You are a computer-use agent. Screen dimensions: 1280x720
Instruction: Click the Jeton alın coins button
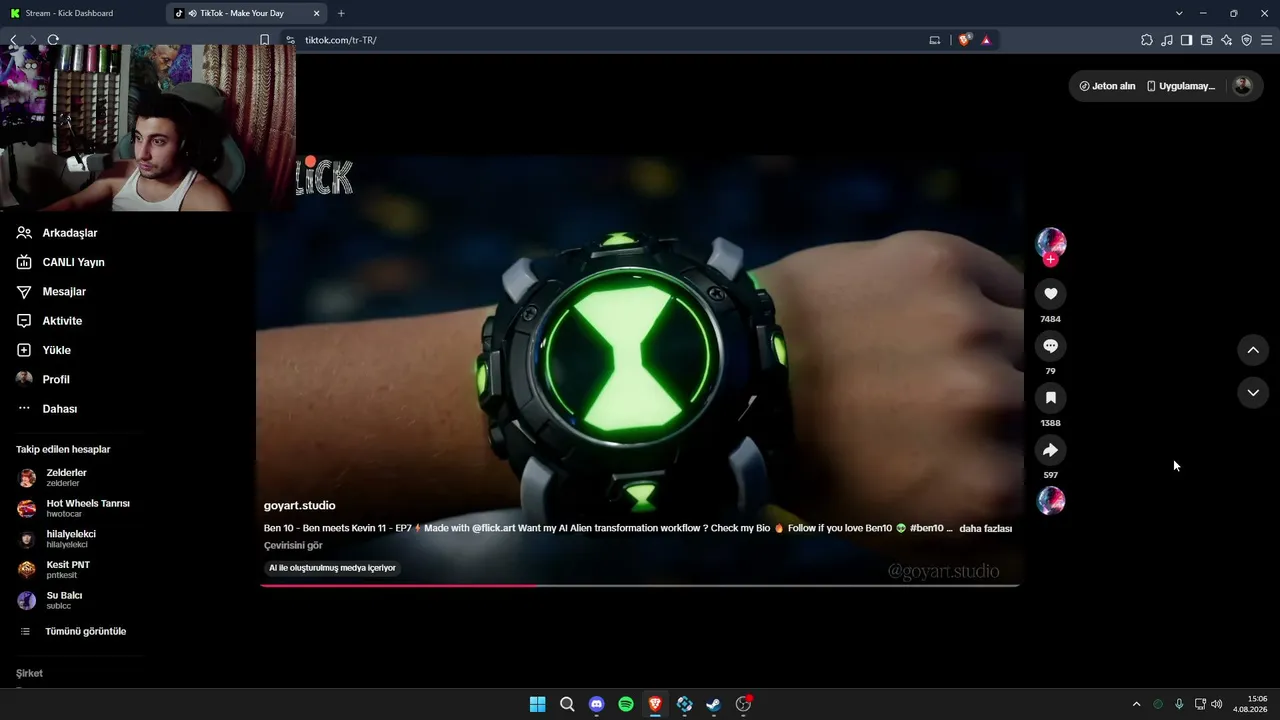tap(1107, 86)
